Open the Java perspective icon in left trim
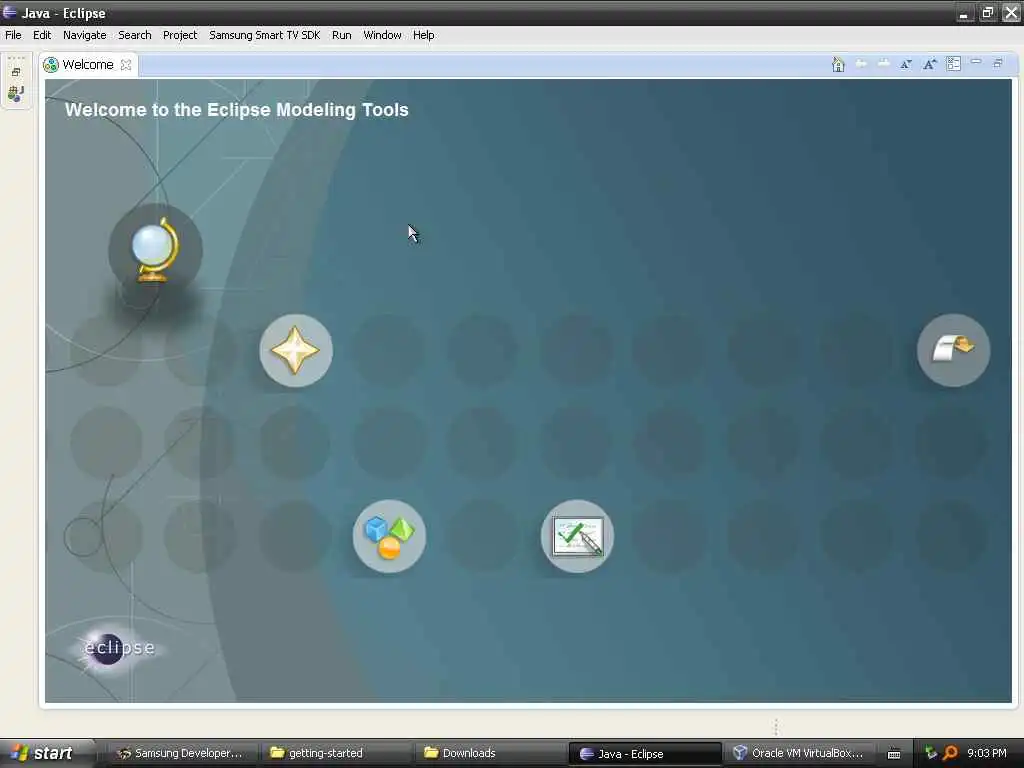This screenshot has width=1024, height=768. click(x=16, y=94)
